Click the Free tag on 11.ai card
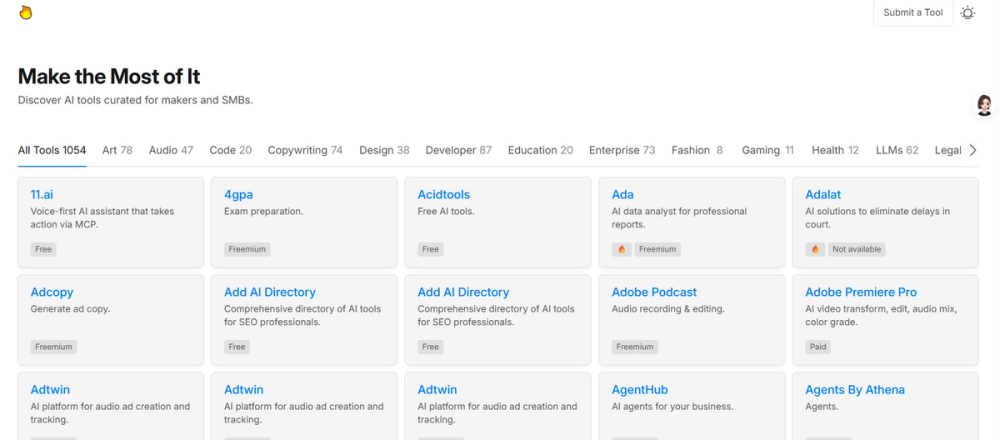Viewport: 1000px width, 440px height. tap(43, 249)
